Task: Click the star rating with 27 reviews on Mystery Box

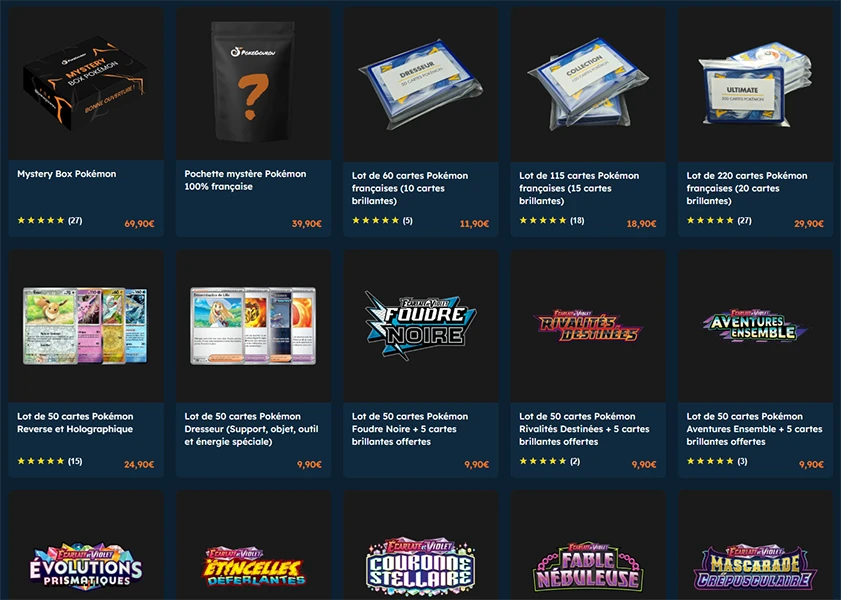Action: (50, 220)
